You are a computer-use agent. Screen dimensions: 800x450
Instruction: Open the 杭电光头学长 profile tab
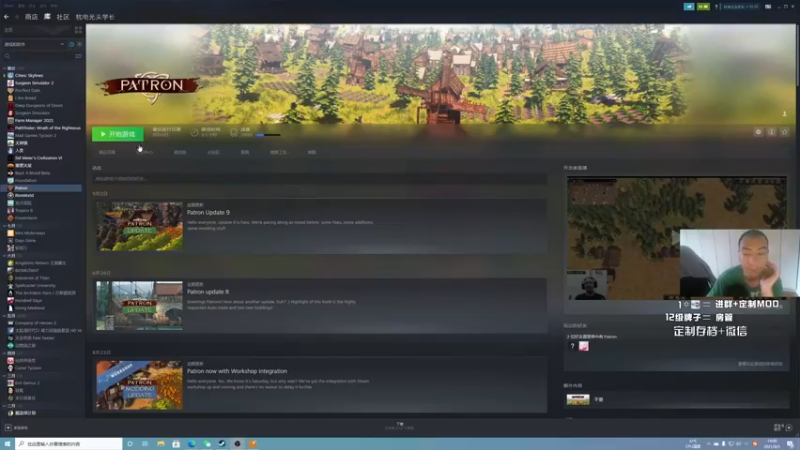[x=95, y=17]
